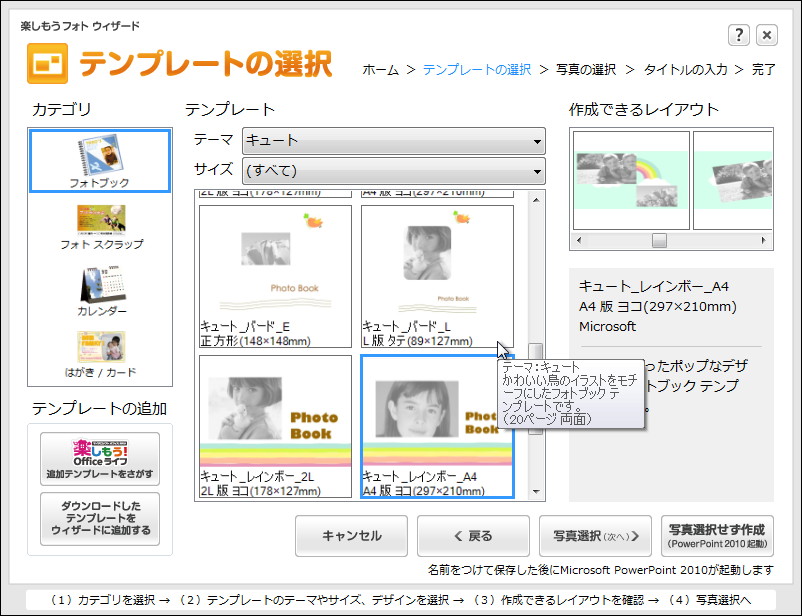
Task: Select the フォト スクラップ category icon
Action: click(x=99, y=218)
